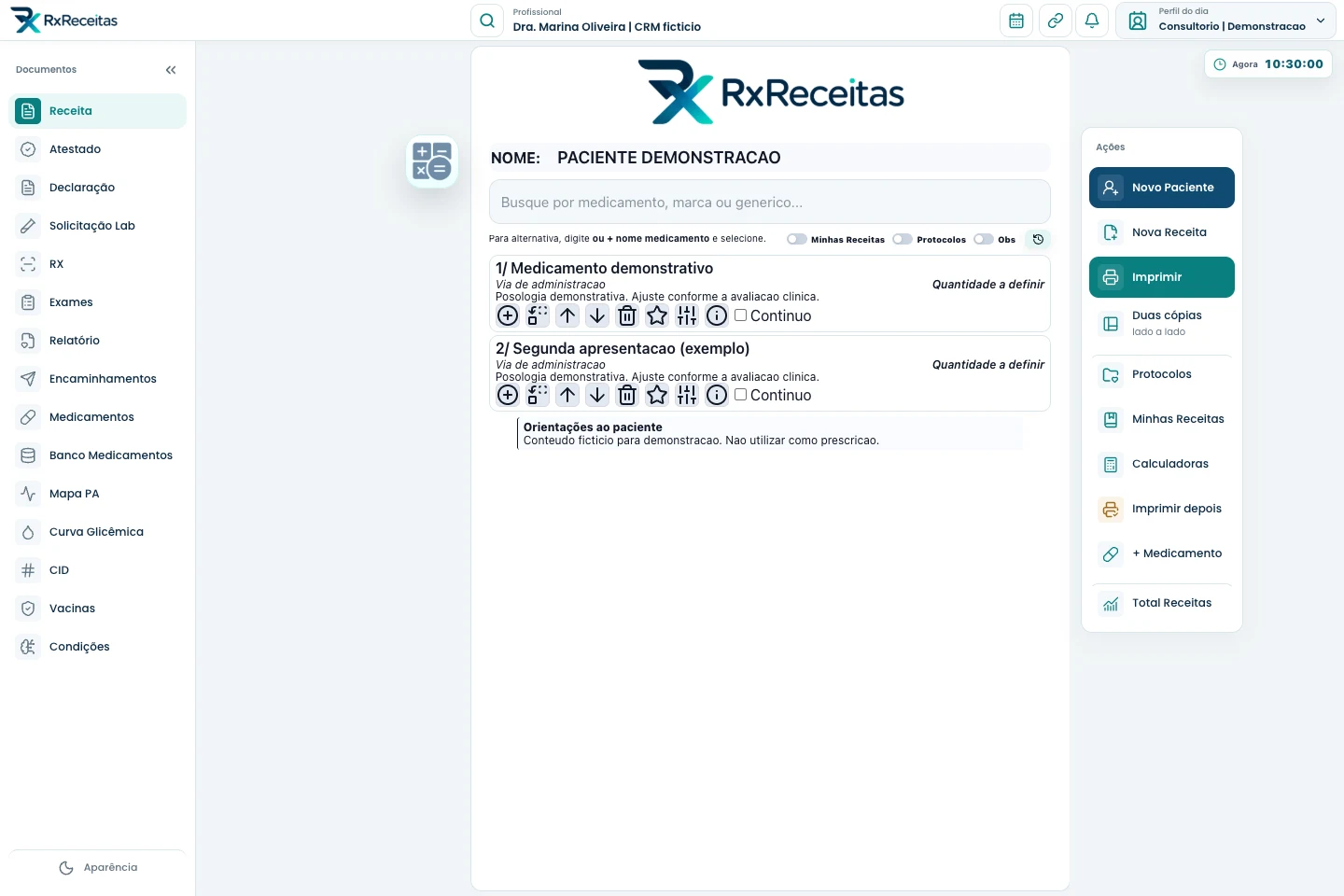Open Atestado in the sidebar
Image resolution: width=1344 pixels, height=896 pixels.
(97, 149)
